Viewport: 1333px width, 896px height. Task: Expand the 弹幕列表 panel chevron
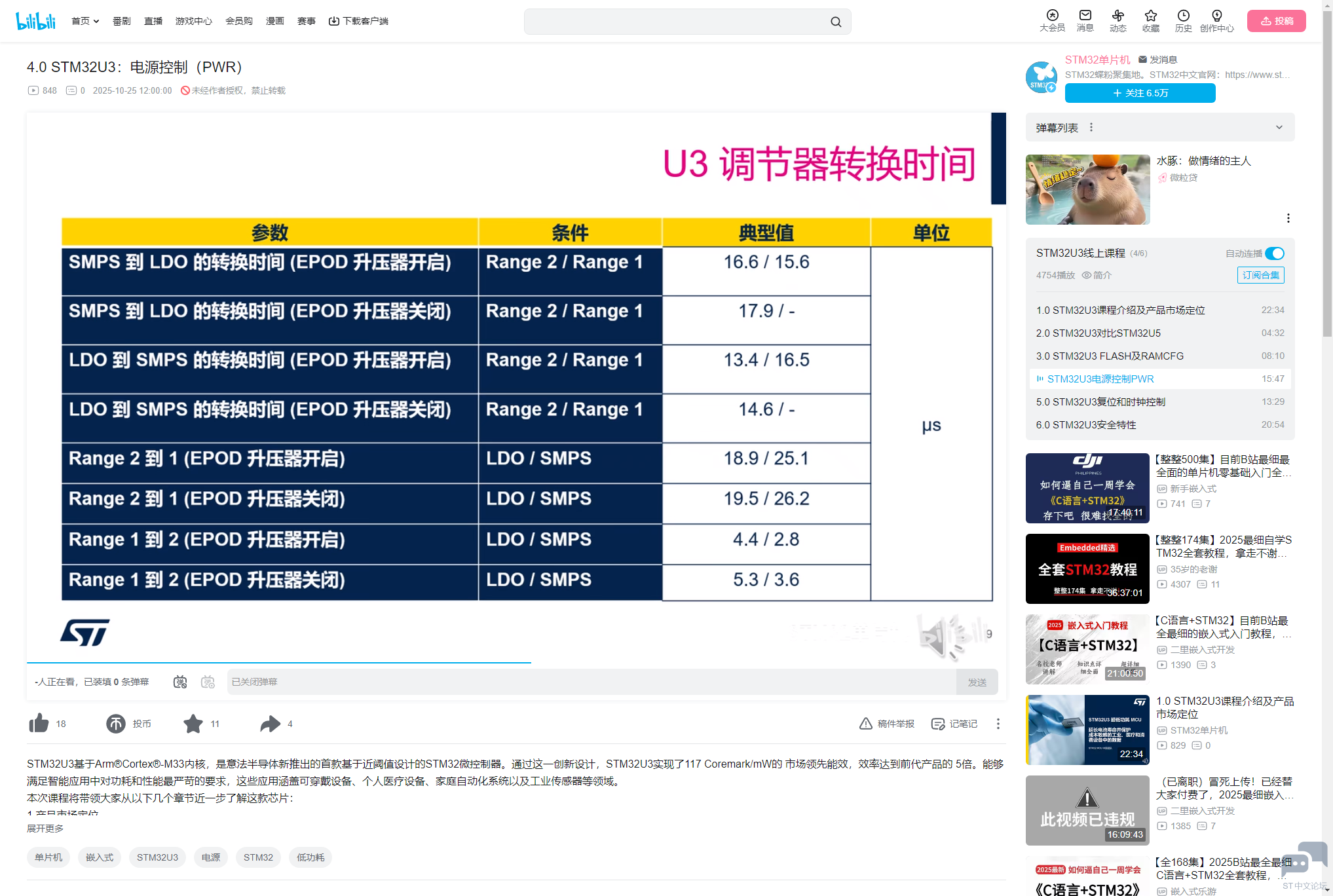(1279, 127)
